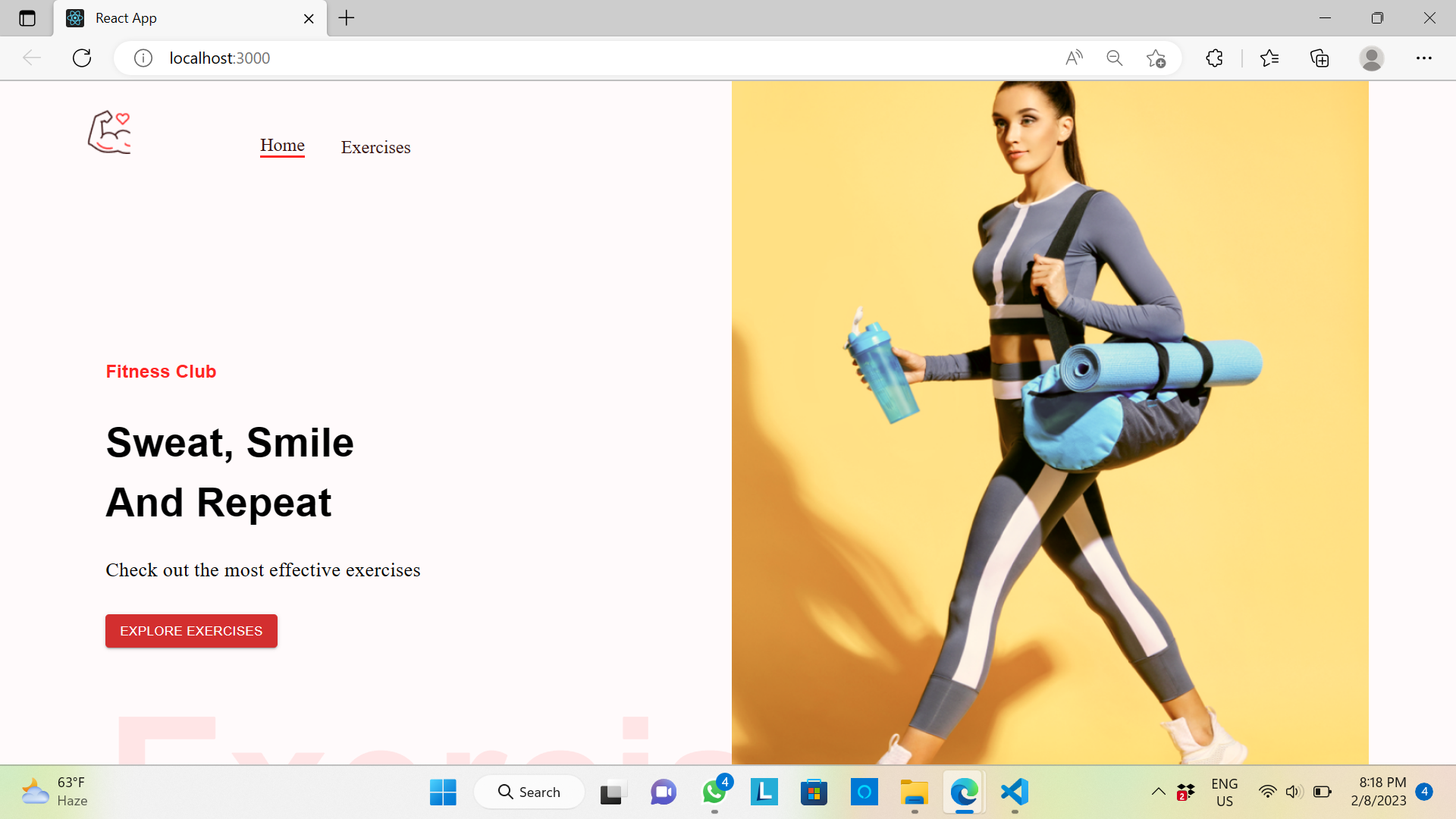Select the Exercises navigation item
The image size is (1456, 819).
click(375, 147)
